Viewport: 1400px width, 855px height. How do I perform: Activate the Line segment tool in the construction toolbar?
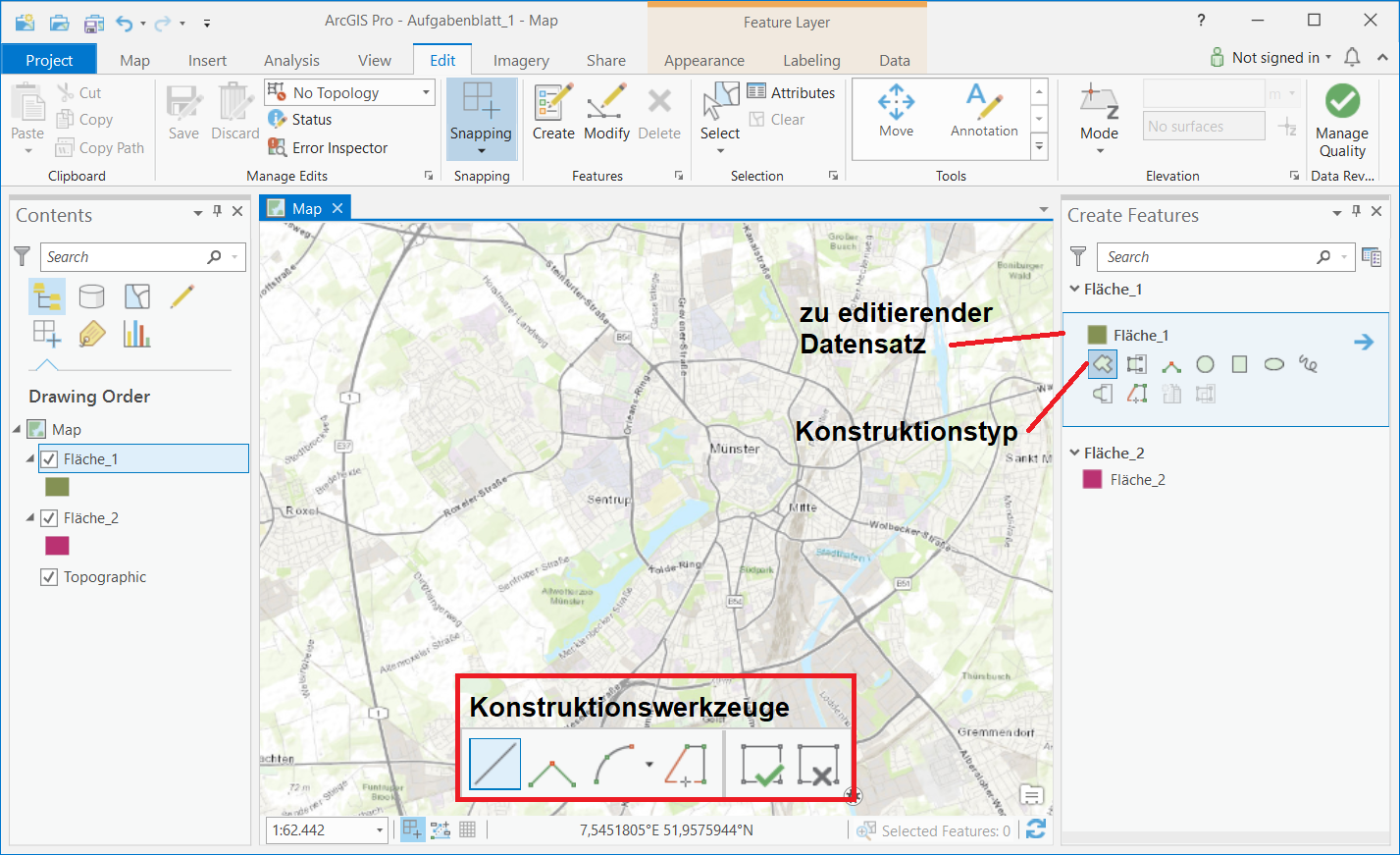point(494,765)
